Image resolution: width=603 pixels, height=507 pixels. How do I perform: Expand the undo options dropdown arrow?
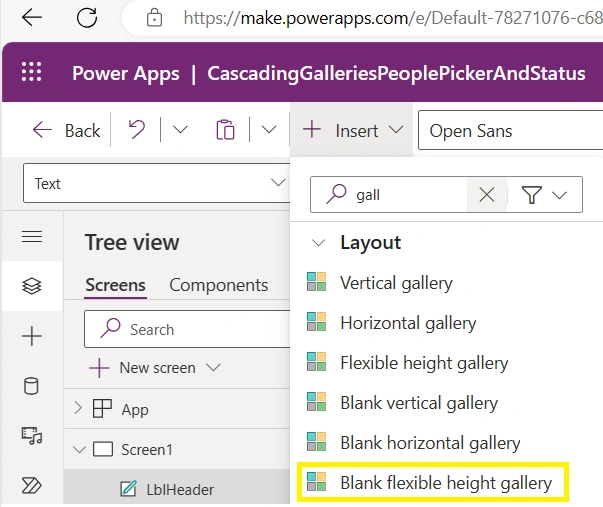point(180,130)
